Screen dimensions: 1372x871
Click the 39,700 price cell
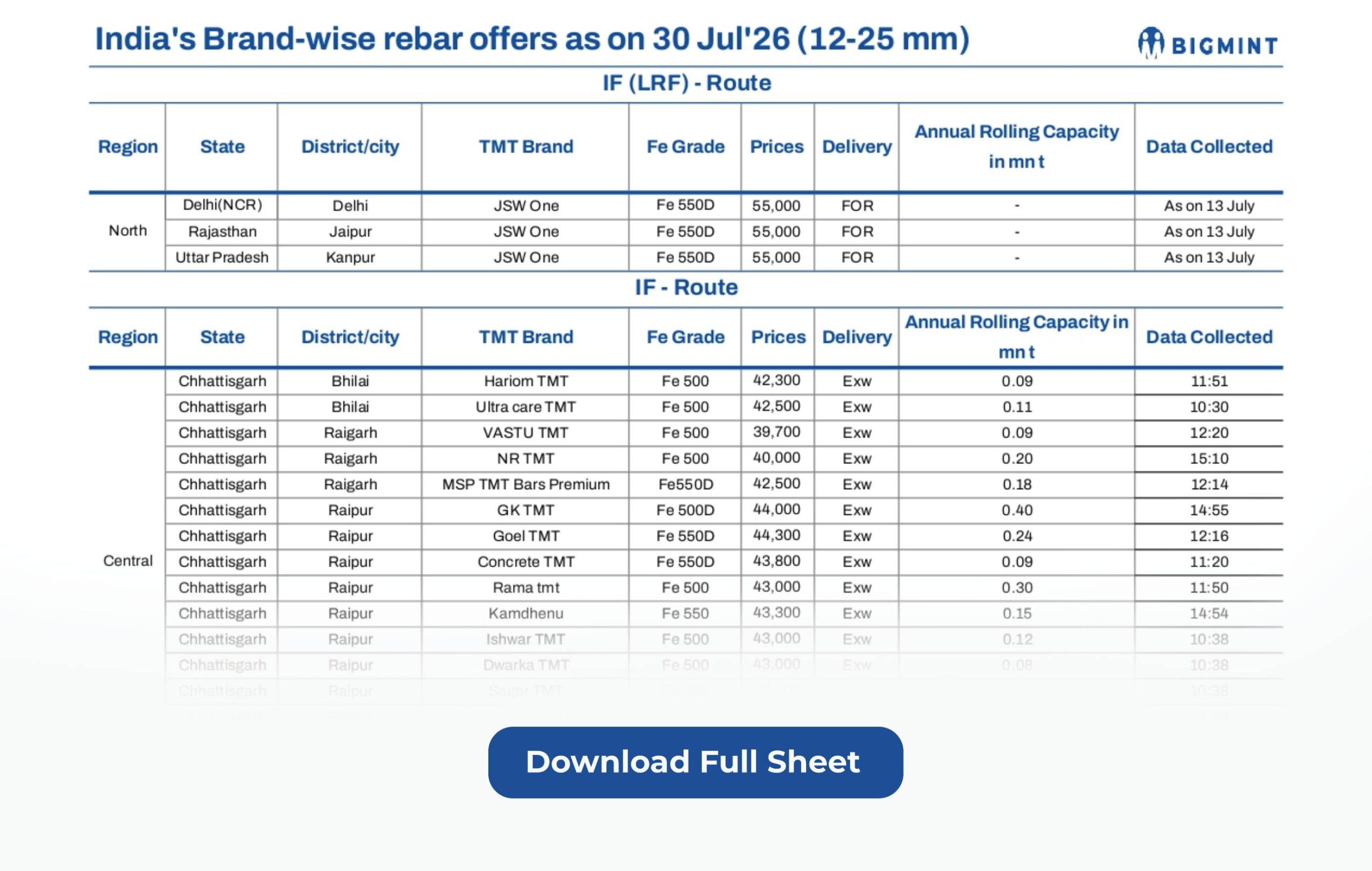(777, 432)
